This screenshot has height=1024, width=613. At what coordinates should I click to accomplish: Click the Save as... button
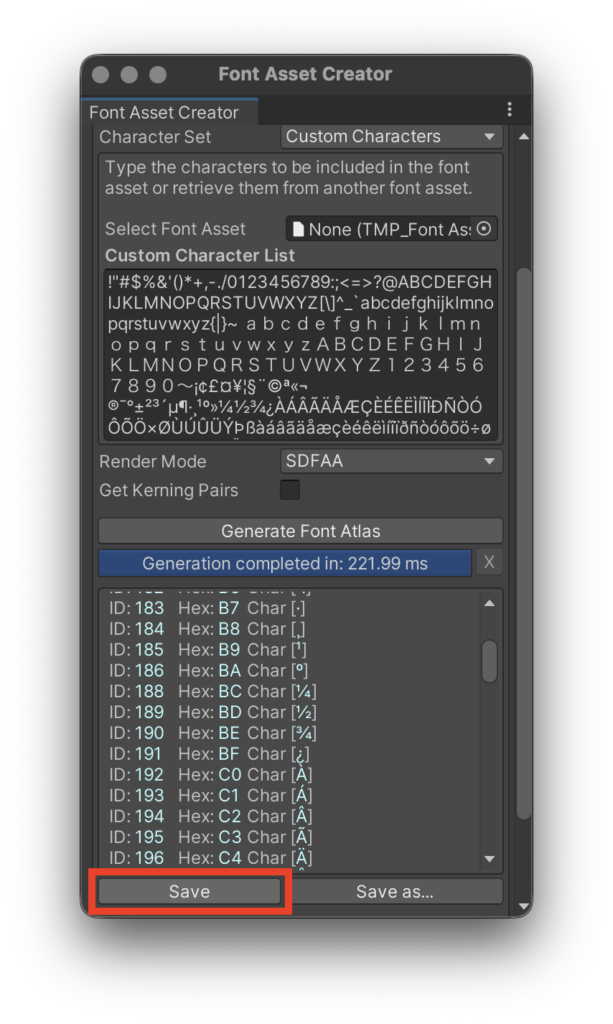[x=395, y=892]
